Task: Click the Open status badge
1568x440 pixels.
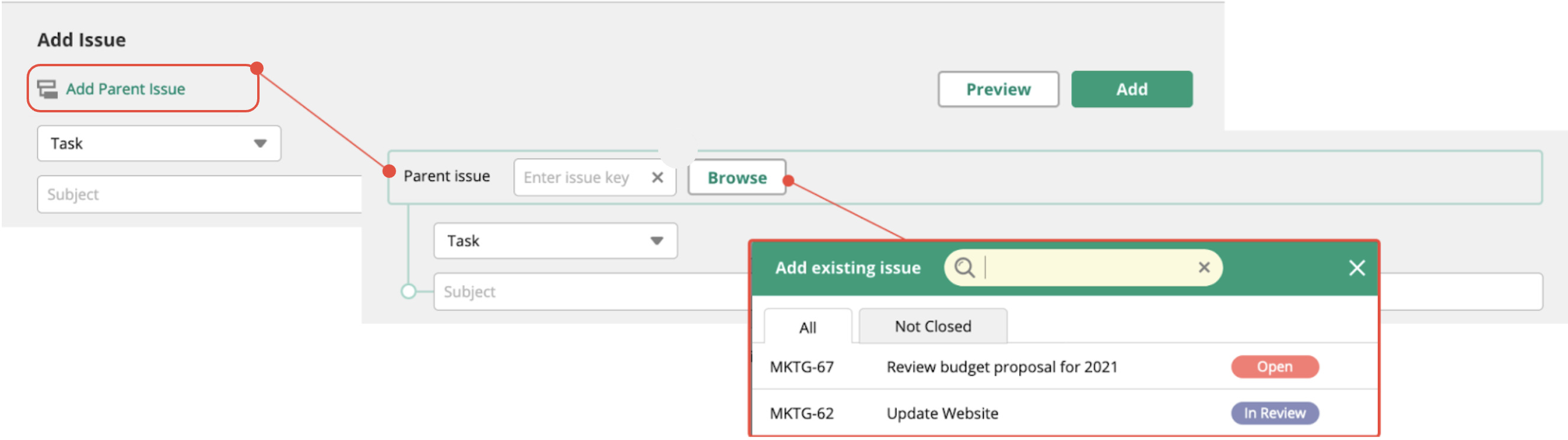Action: (1274, 367)
